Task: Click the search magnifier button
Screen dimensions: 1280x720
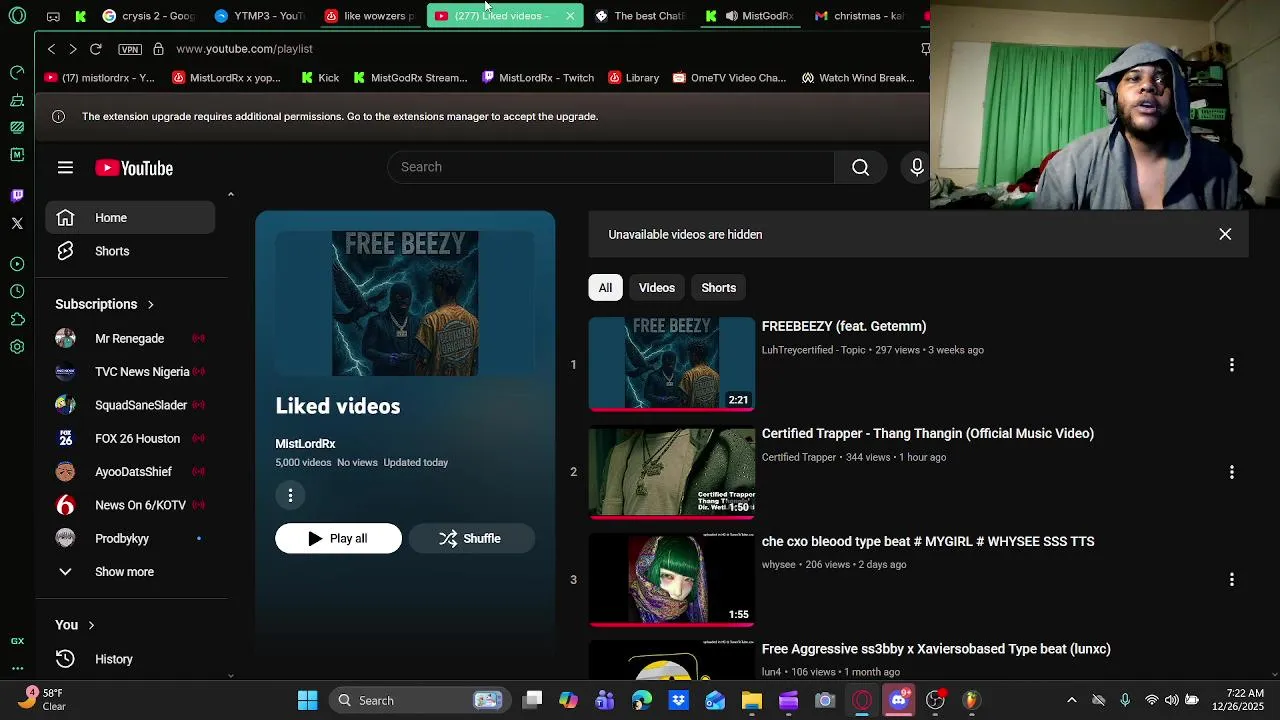Action: [x=860, y=167]
